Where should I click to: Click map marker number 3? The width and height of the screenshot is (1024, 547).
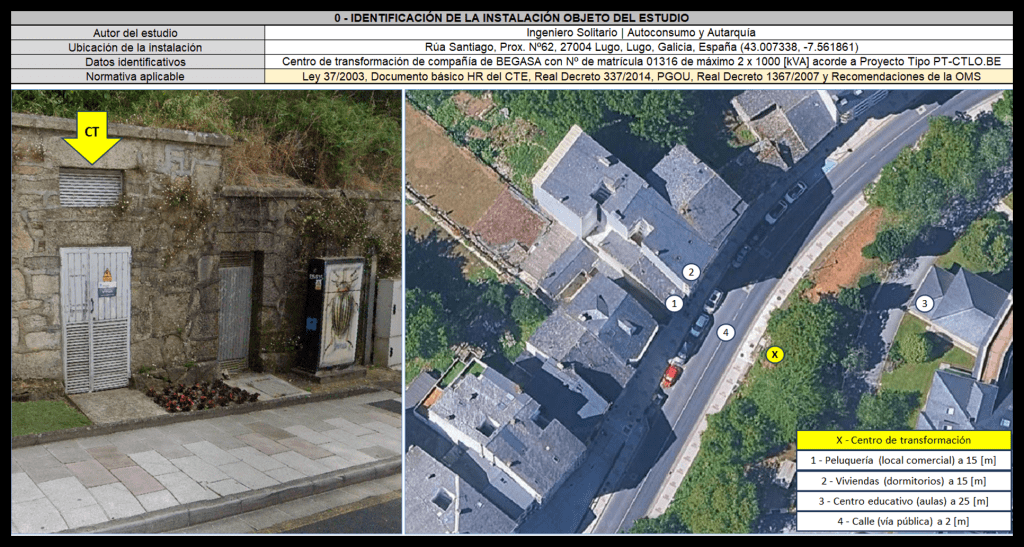point(925,303)
